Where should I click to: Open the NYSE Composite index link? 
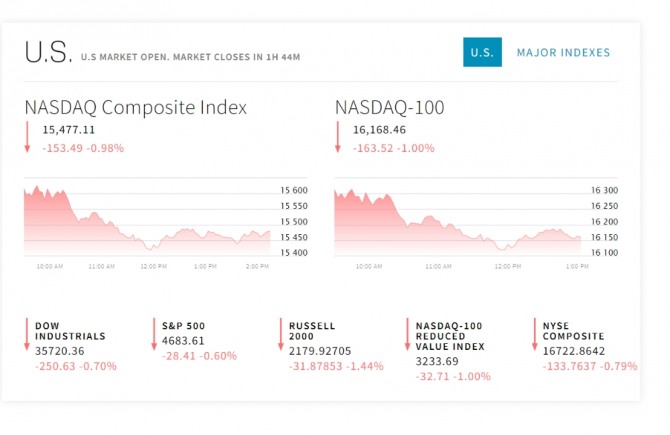tap(574, 331)
